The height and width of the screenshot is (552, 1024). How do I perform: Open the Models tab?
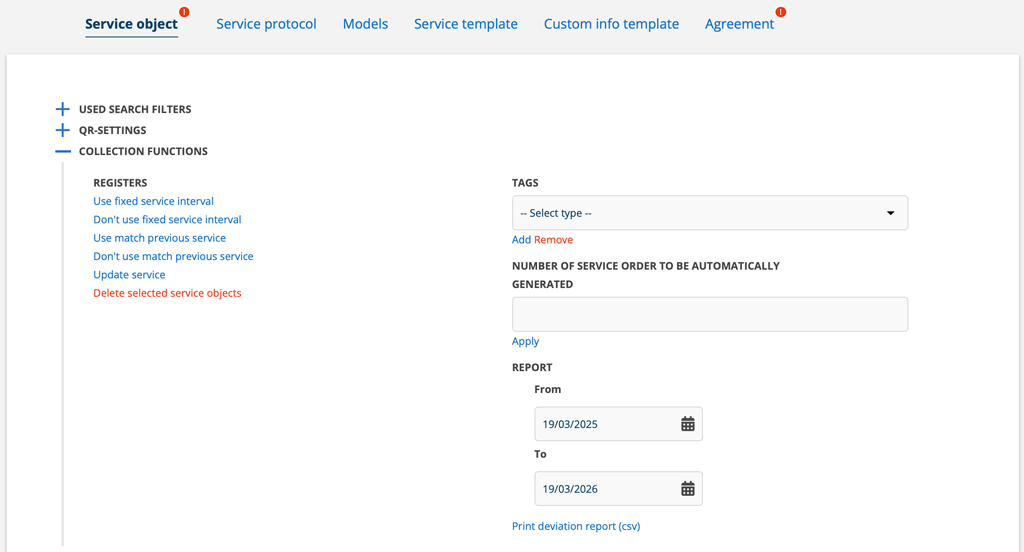(365, 24)
